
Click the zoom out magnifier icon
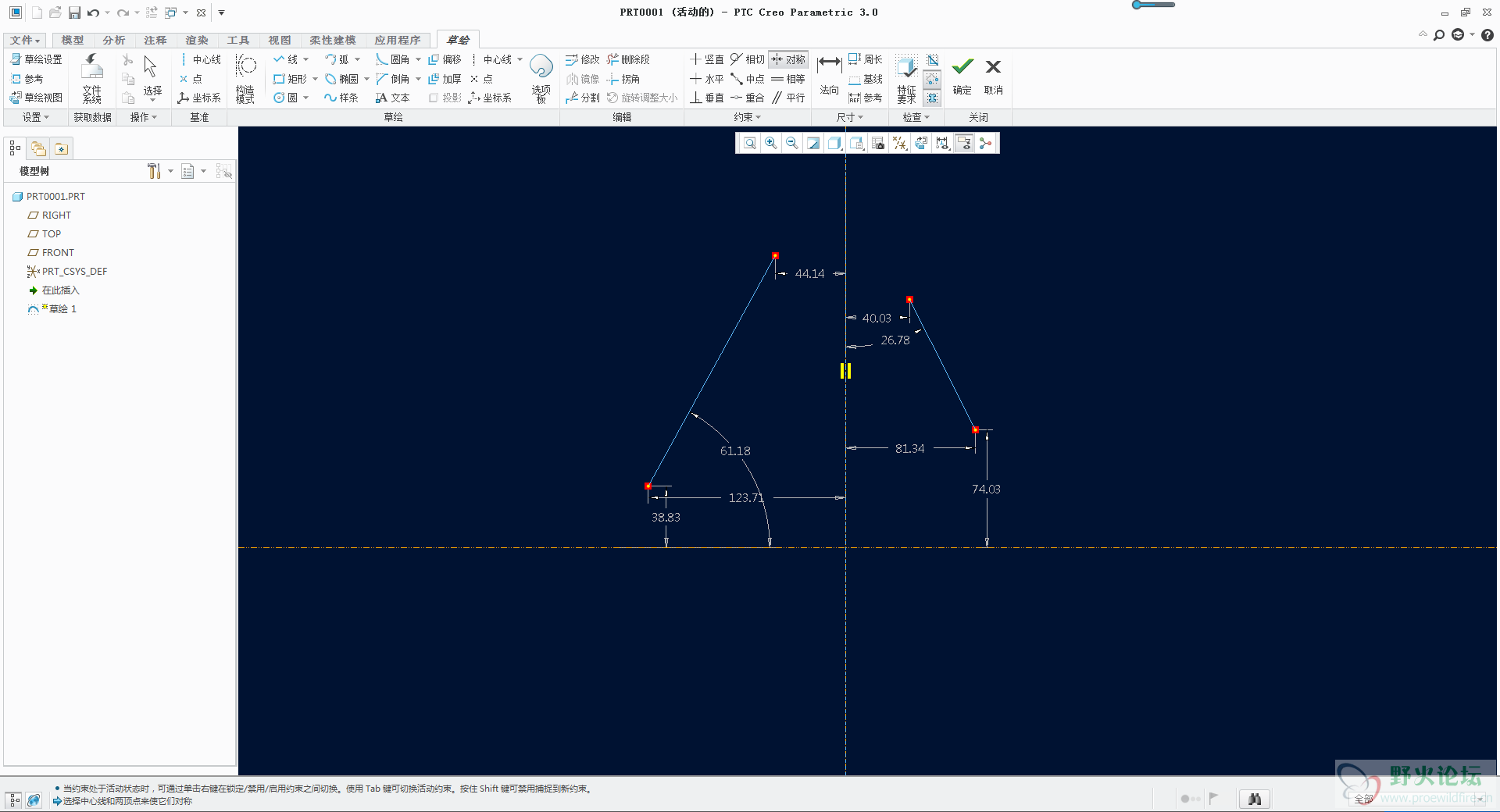[792, 143]
